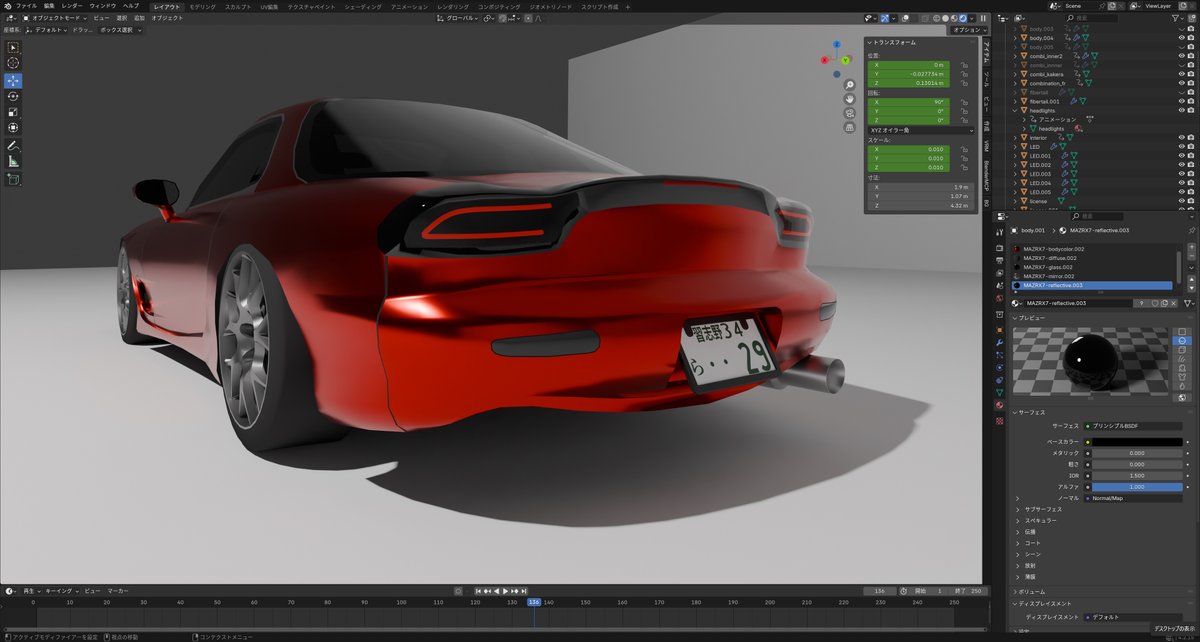
Task: Lock the X location value
Action: 962,64
